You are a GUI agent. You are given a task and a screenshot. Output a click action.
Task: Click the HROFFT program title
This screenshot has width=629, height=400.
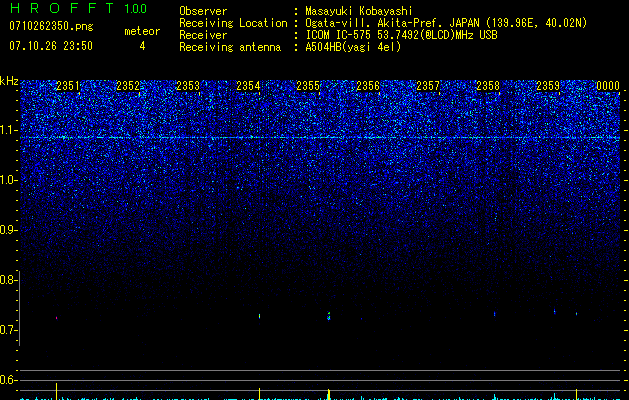(x=62, y=8)
